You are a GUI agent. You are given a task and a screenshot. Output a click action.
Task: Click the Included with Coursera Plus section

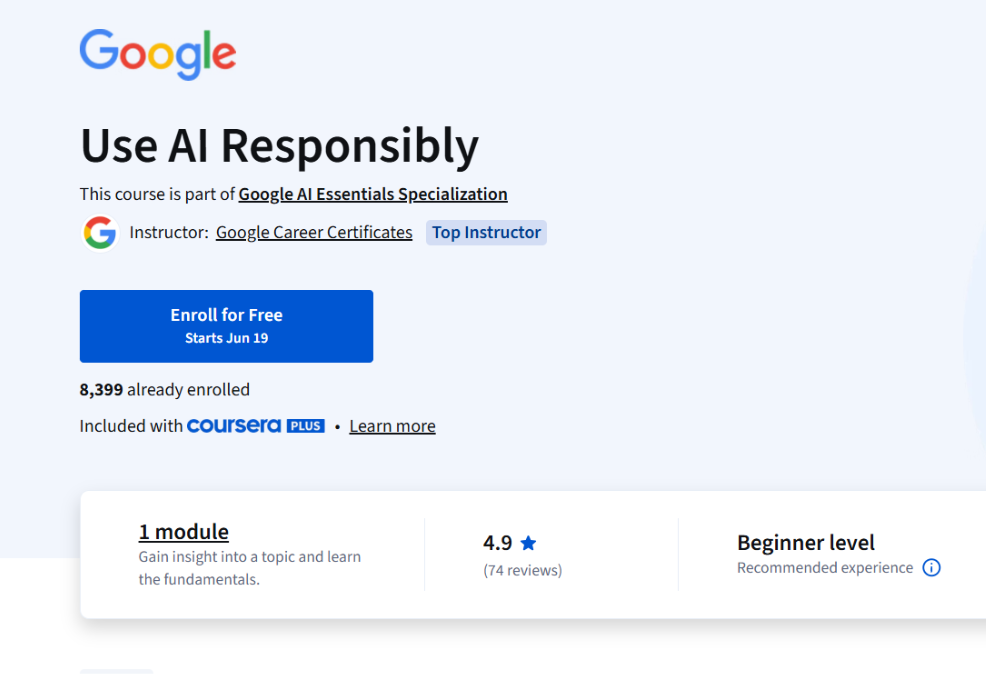coord(257,425)
